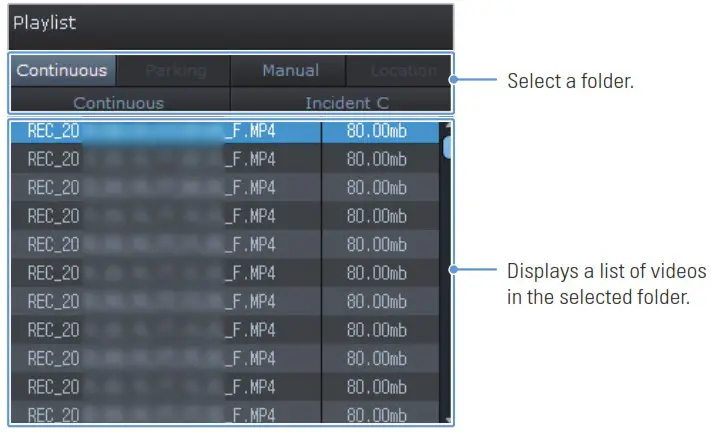Select the Continuous folder tab
The image size is (711, 432).
[62, 71]
